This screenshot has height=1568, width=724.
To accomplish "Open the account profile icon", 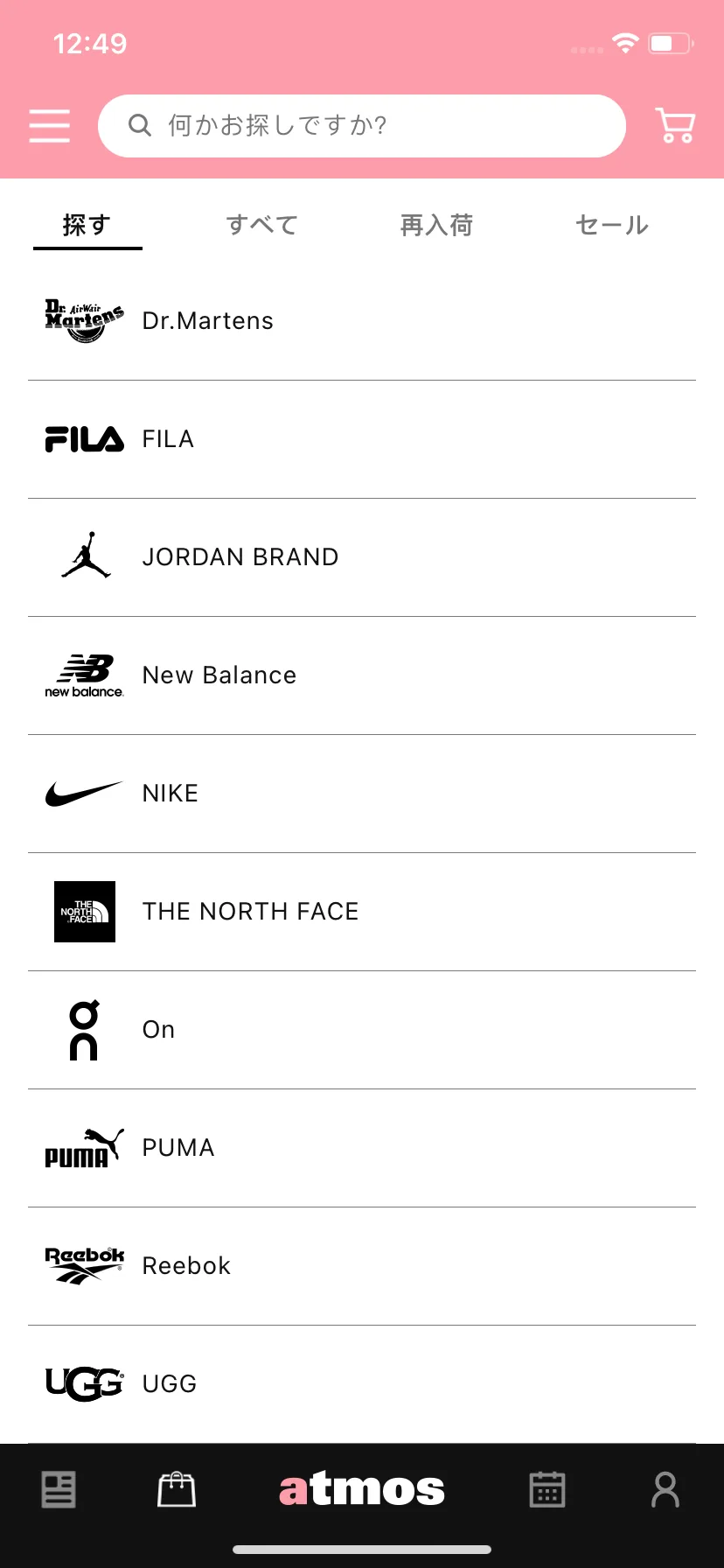I will click(x=665, y=1489).
